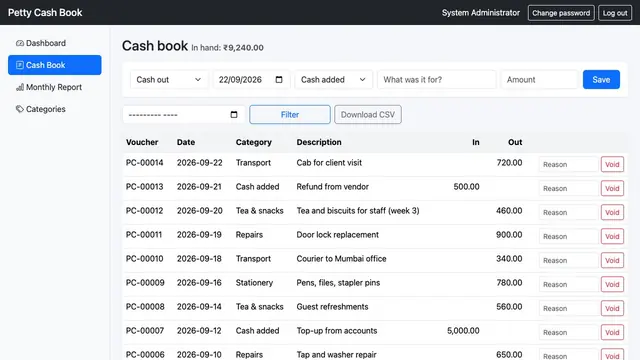Image resolution: width=640 pixels, height=360 pixels.
Task: Click the Monthly Report bar chart icon
Action: (20, 87)
